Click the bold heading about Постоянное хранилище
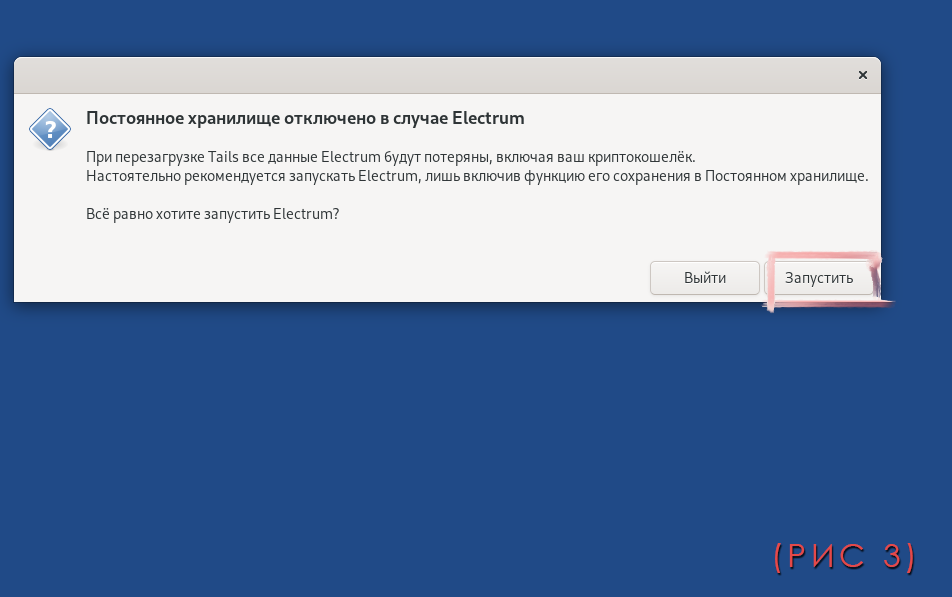 pos(305,118)
